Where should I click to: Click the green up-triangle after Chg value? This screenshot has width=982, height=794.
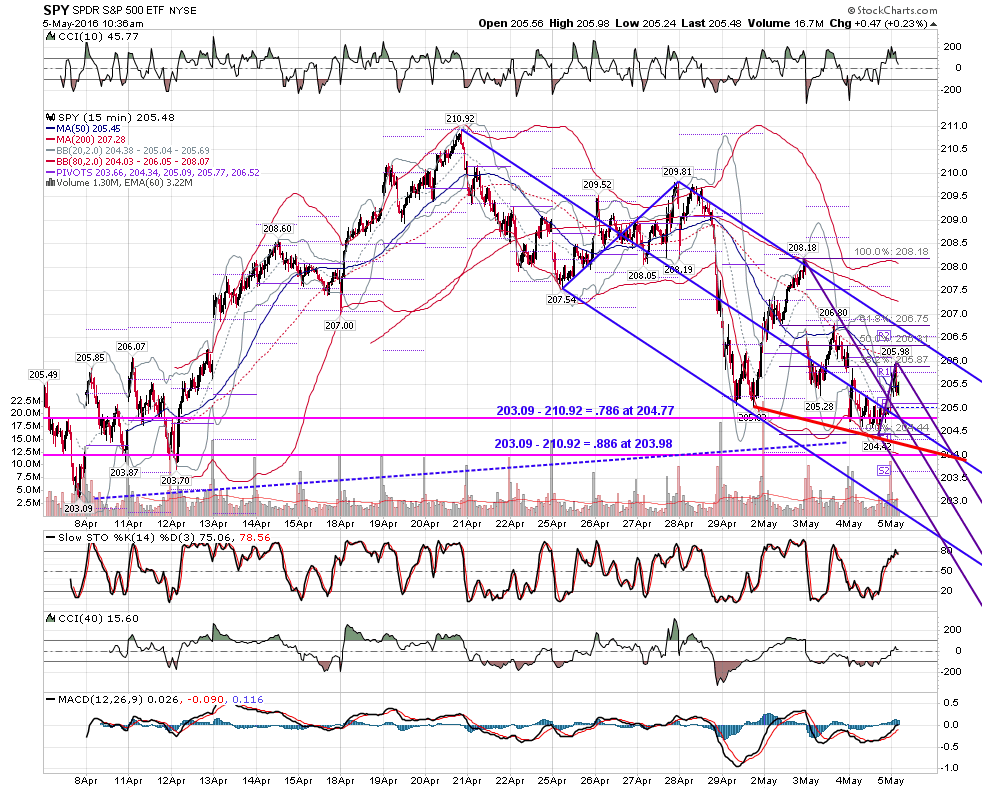coord(934,24)
